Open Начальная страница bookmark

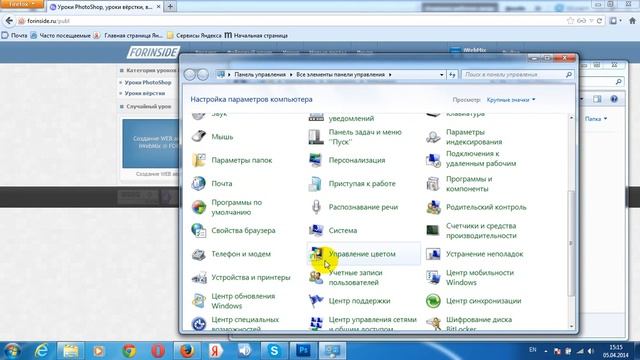point(256,36)
